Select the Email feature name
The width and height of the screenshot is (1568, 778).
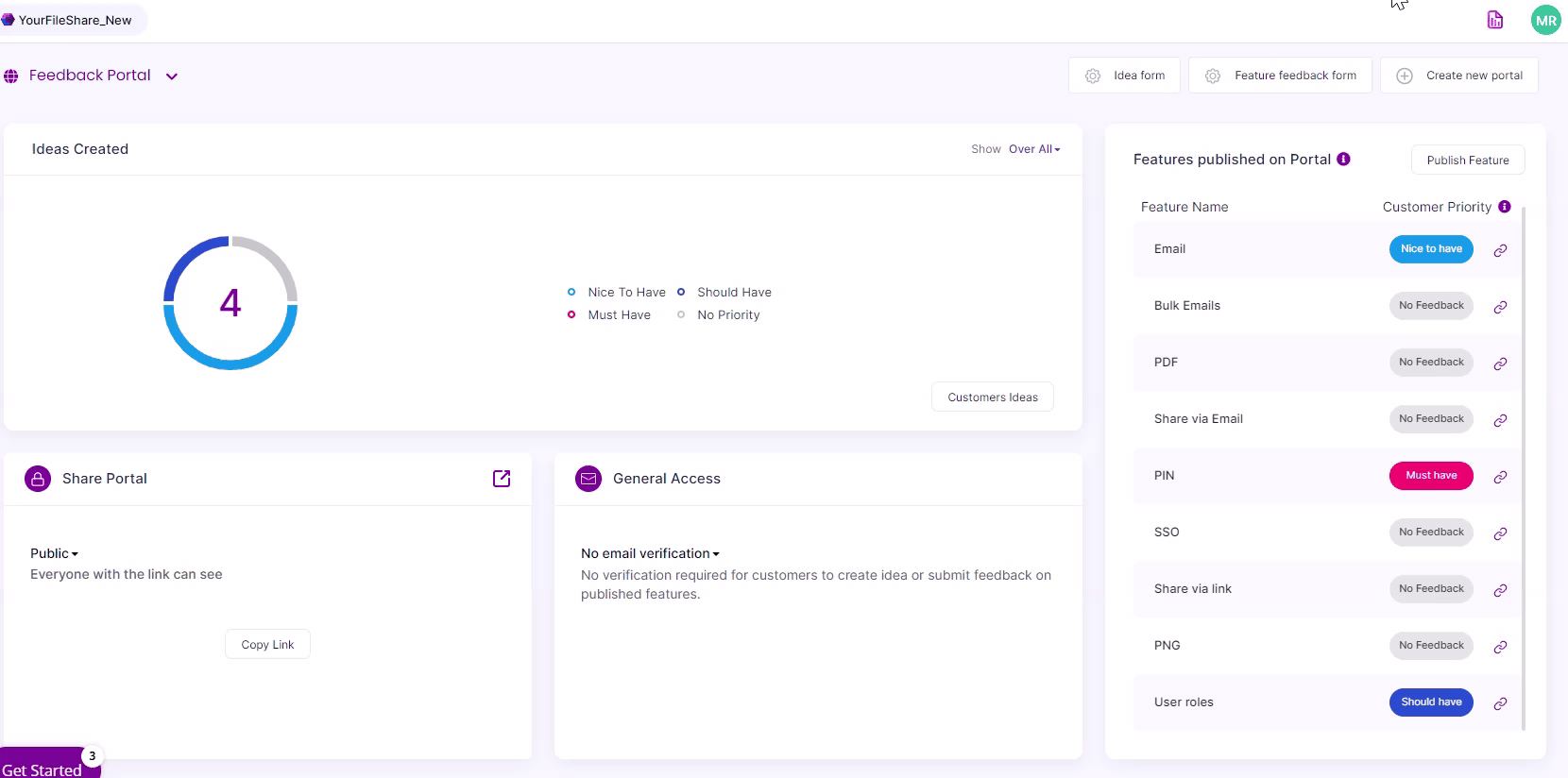pos(1169,249)
